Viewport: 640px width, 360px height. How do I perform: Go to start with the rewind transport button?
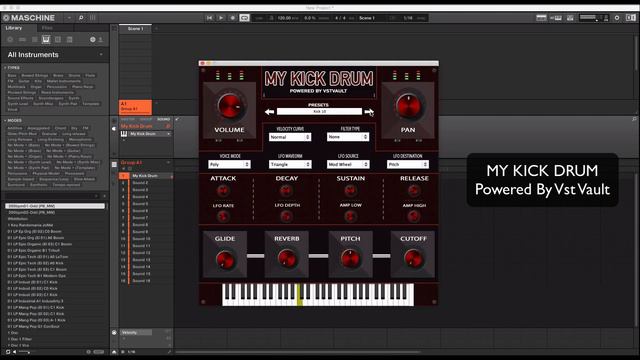coord(209,18)
